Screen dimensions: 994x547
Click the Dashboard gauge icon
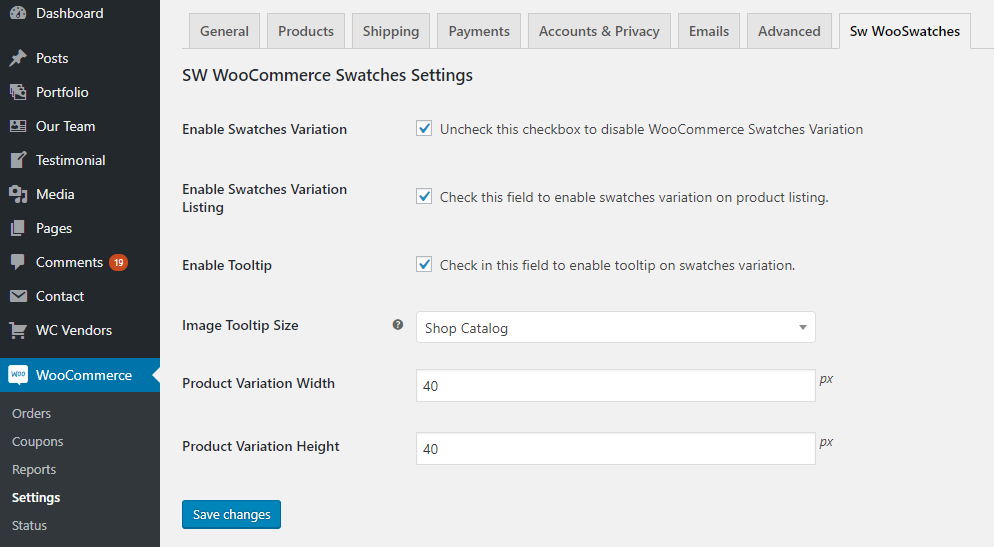18,13
